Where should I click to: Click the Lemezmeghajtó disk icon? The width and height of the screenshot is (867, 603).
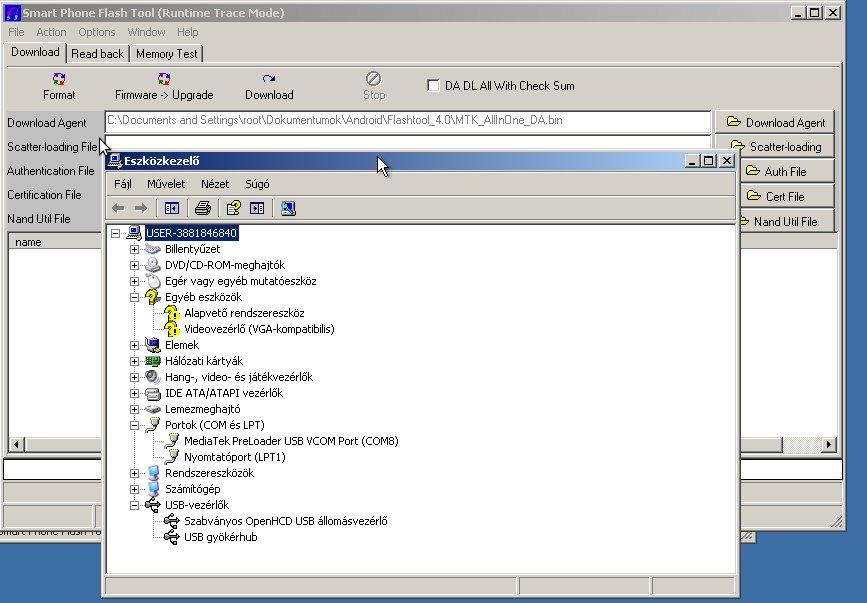(153, 410)
